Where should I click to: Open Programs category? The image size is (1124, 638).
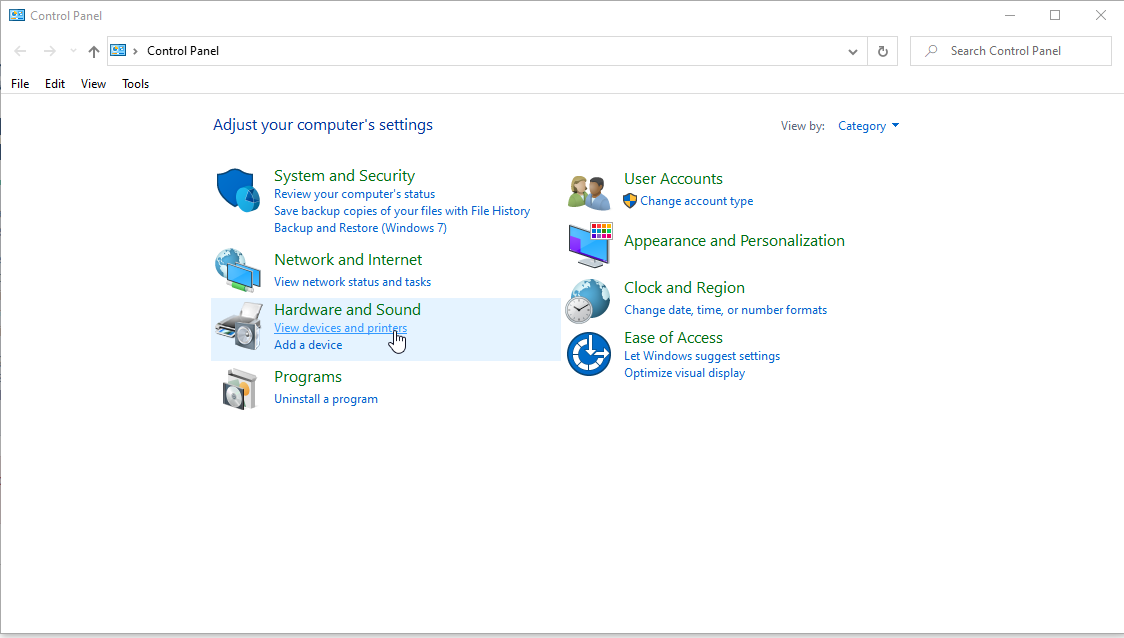click(x=308, y=377)
